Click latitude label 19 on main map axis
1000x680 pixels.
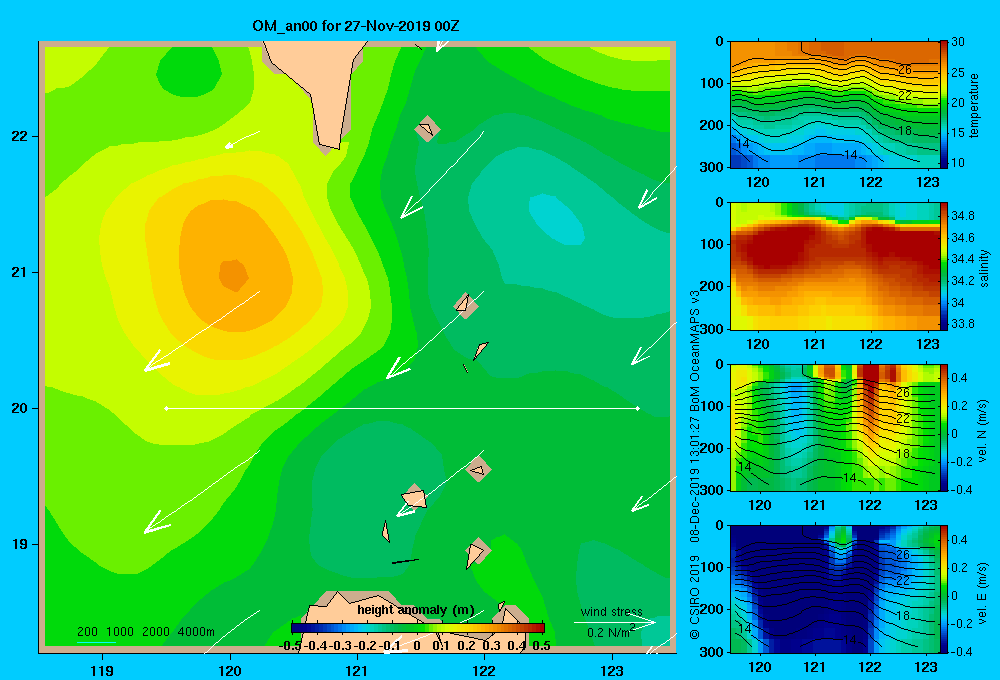tap(20, 544)
